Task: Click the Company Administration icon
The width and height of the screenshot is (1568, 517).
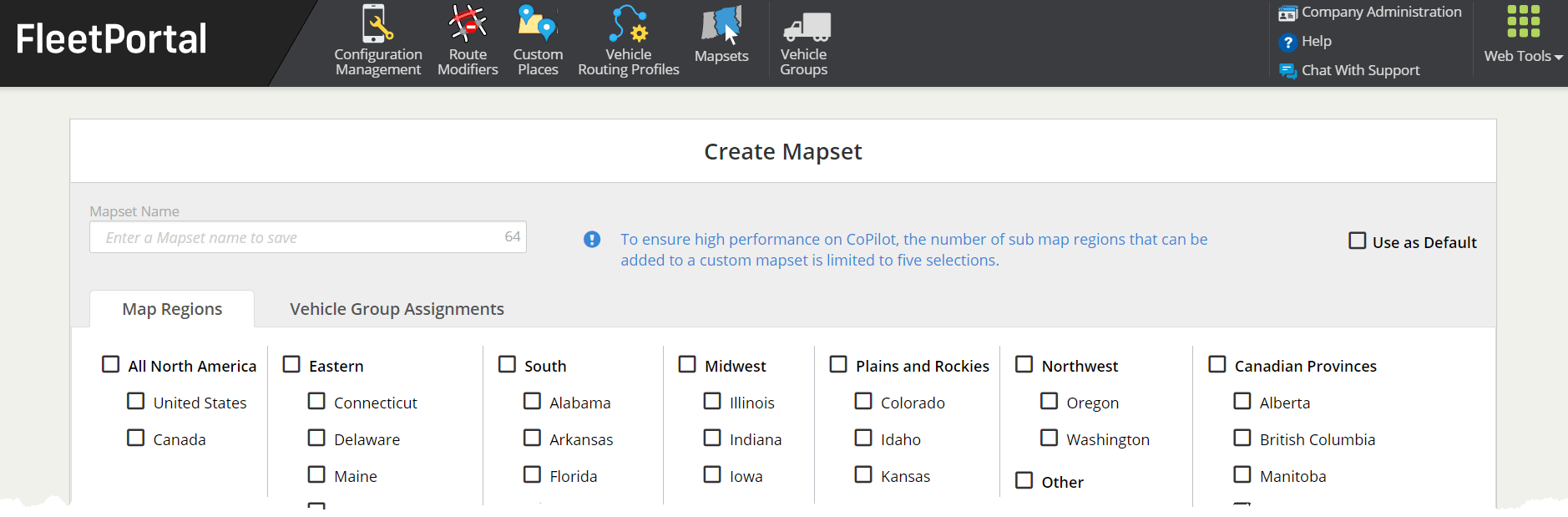Action: [x=1287, y=13]
